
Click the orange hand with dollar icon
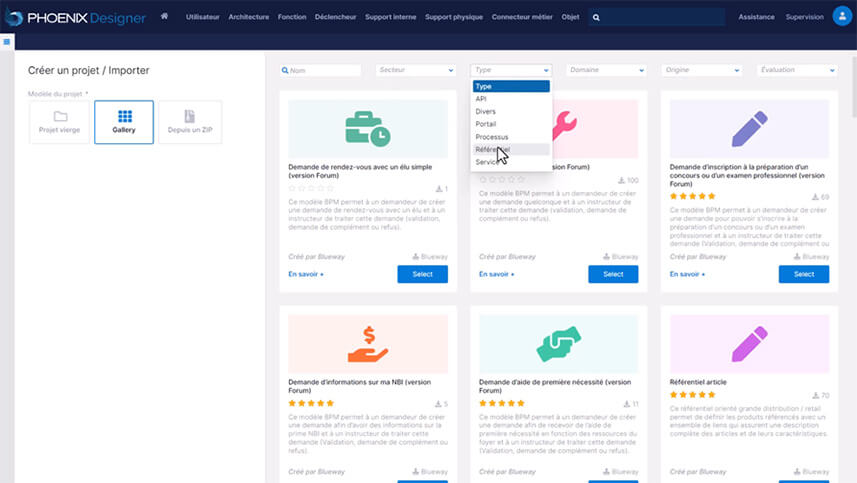click(x=367, y=343)
